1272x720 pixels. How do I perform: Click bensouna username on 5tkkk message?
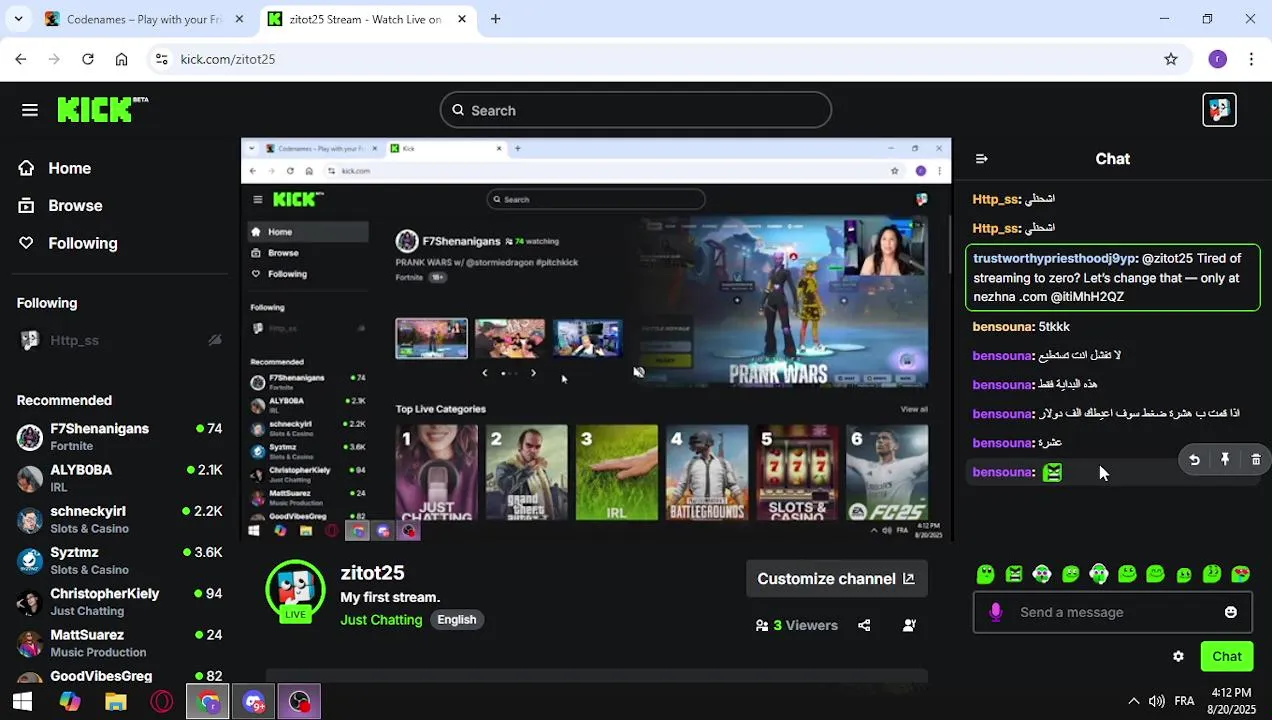1002,327
